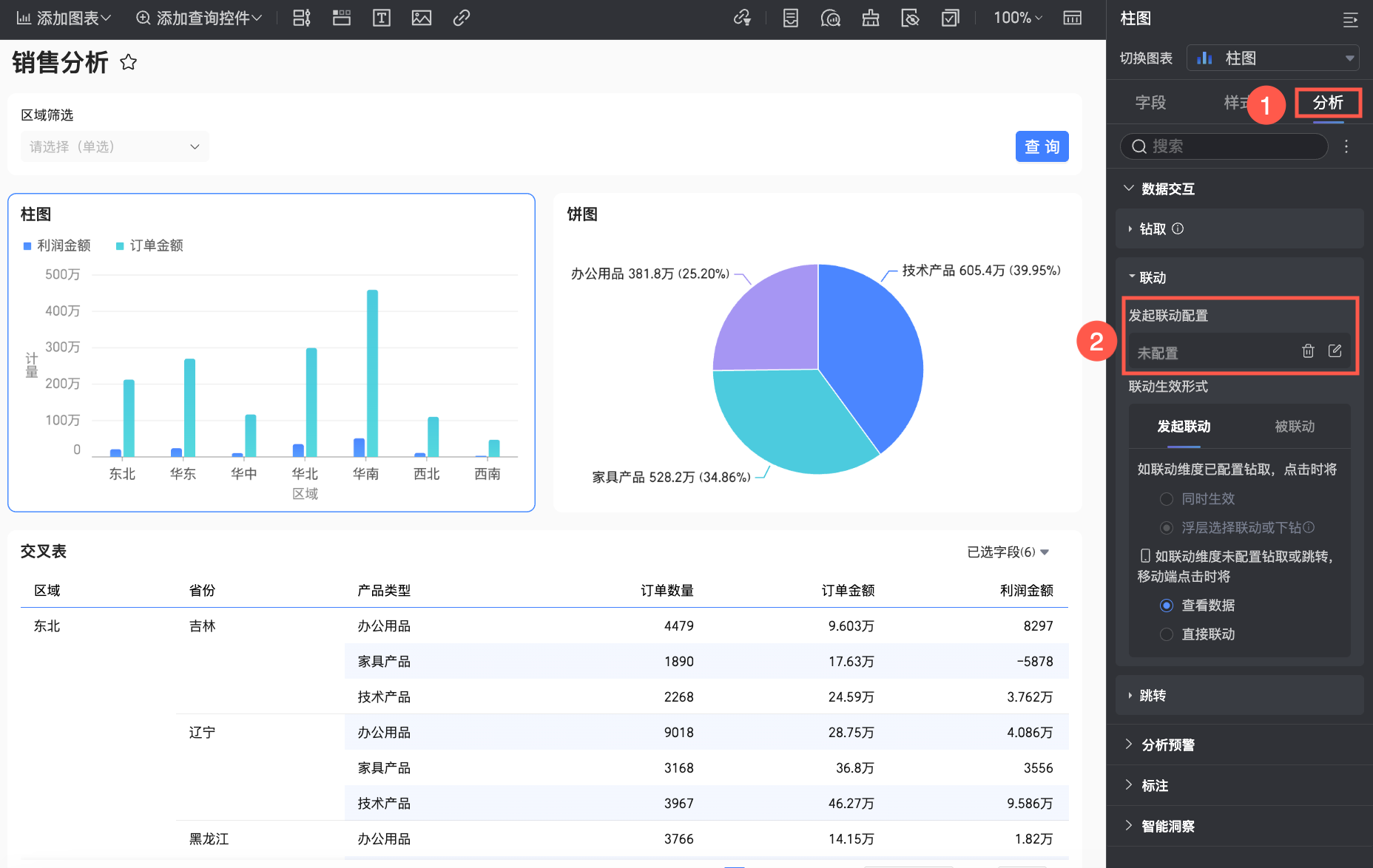Click the 东北 region cell in table

(x=47, y=625)
